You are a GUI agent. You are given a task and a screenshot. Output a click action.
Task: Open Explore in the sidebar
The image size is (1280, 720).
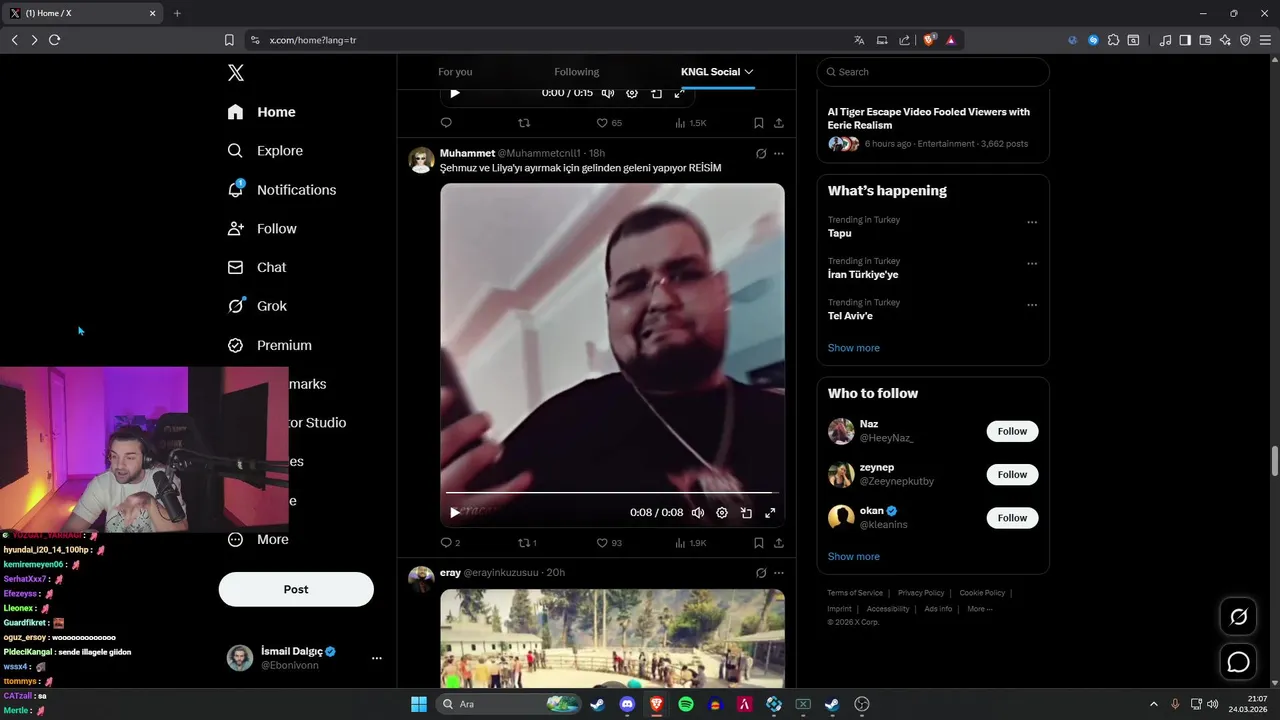click(x=265, y=151)
